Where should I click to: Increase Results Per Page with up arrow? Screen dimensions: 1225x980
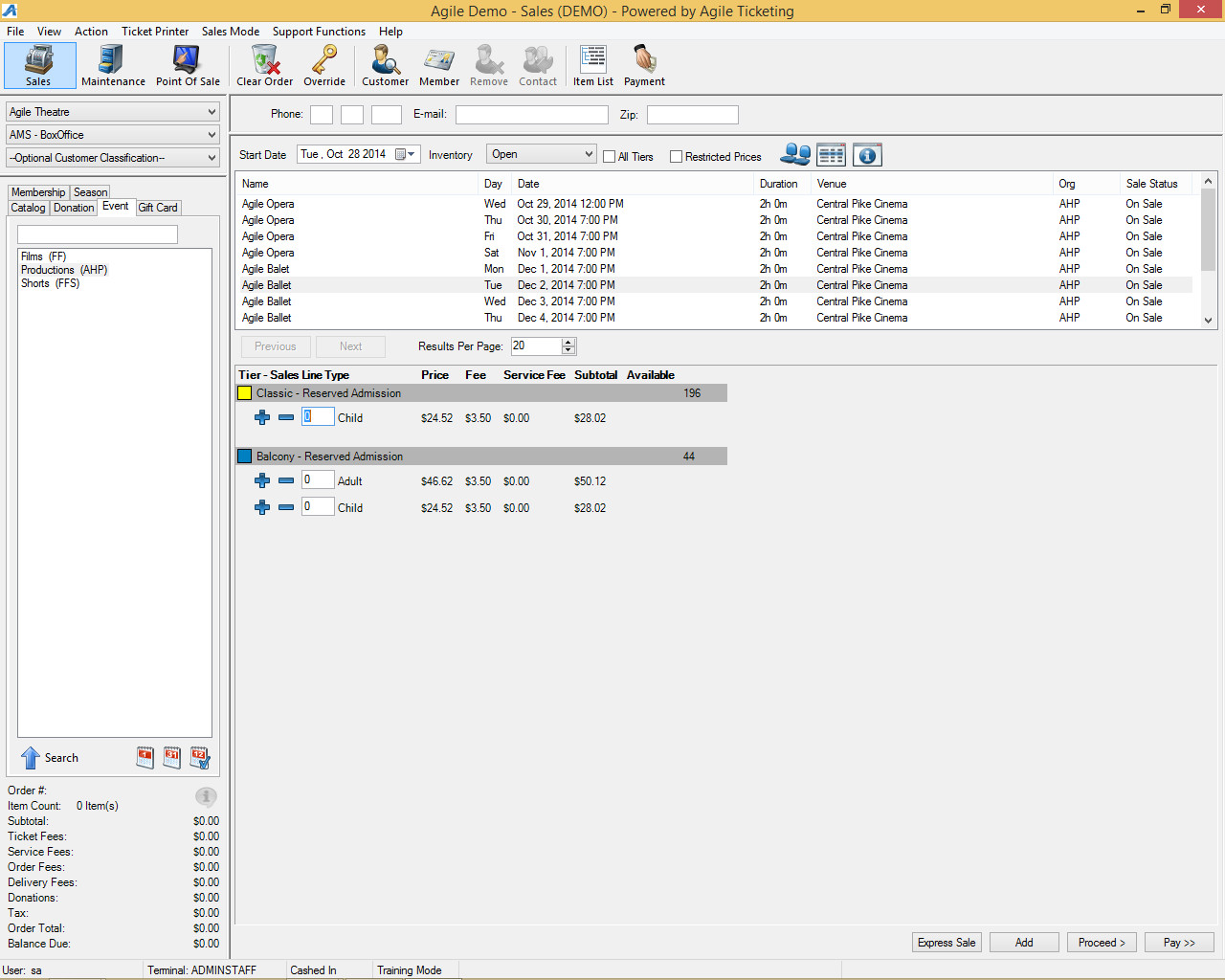(568, 342)
